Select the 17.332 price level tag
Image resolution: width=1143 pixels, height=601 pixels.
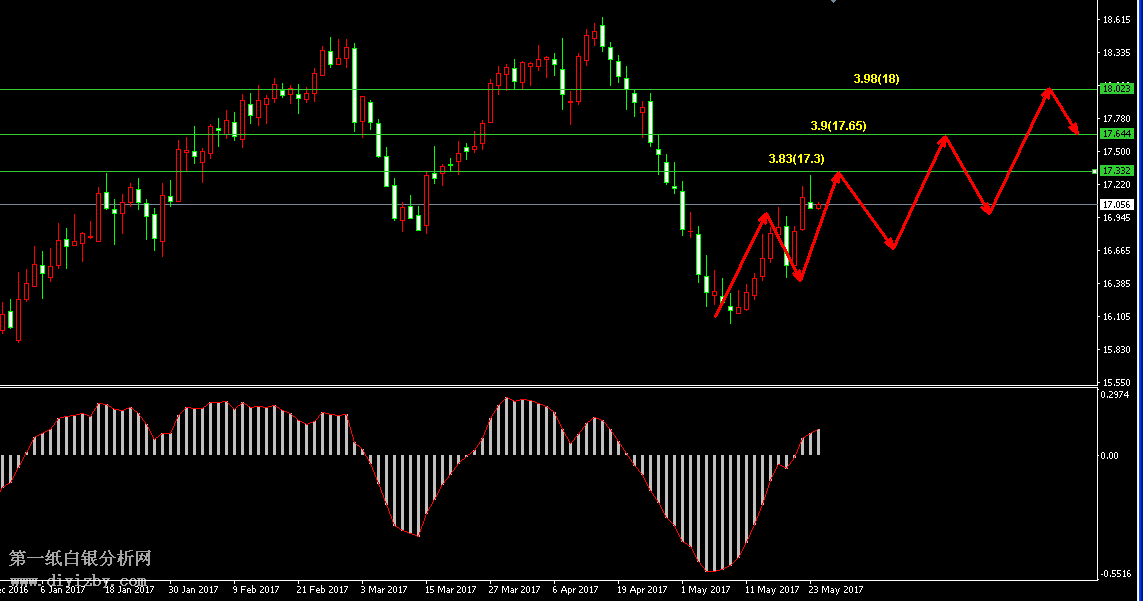tap(1115, 171)
